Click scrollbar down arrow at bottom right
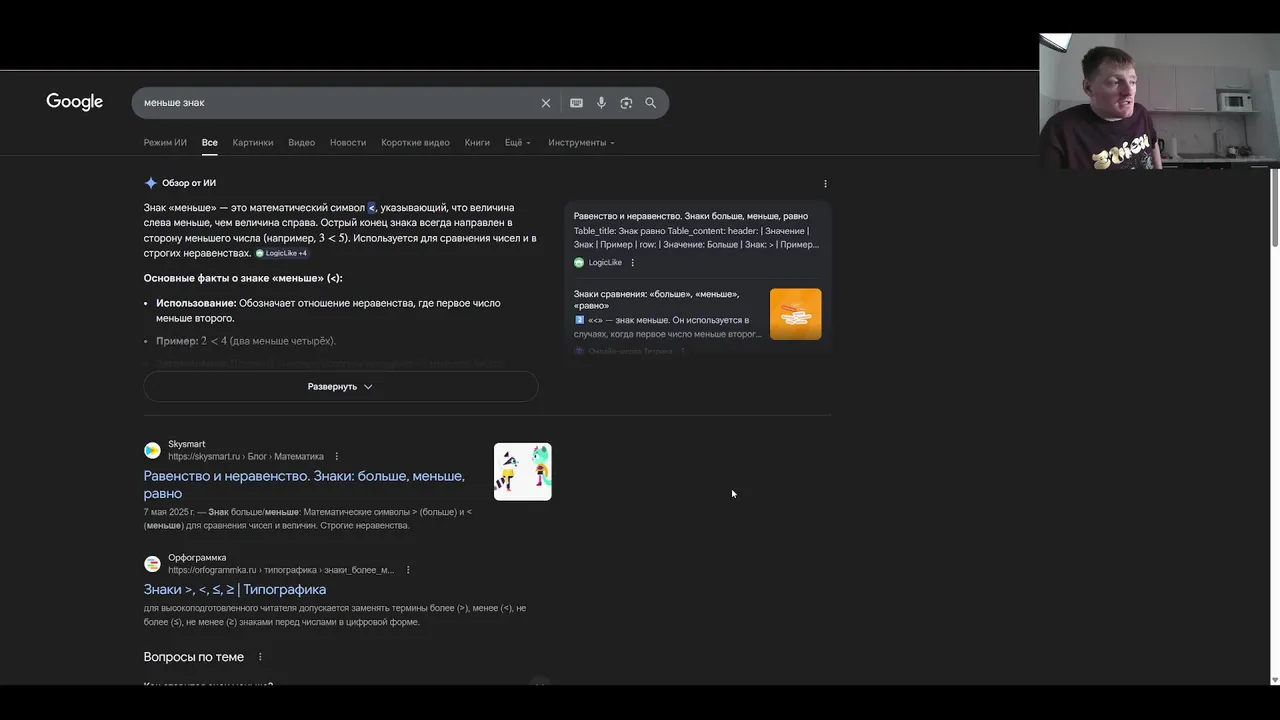 click(1274, 680)
